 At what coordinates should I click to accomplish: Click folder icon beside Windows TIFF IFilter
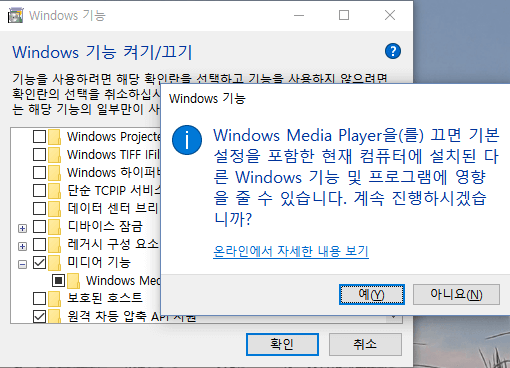point(54,155)
